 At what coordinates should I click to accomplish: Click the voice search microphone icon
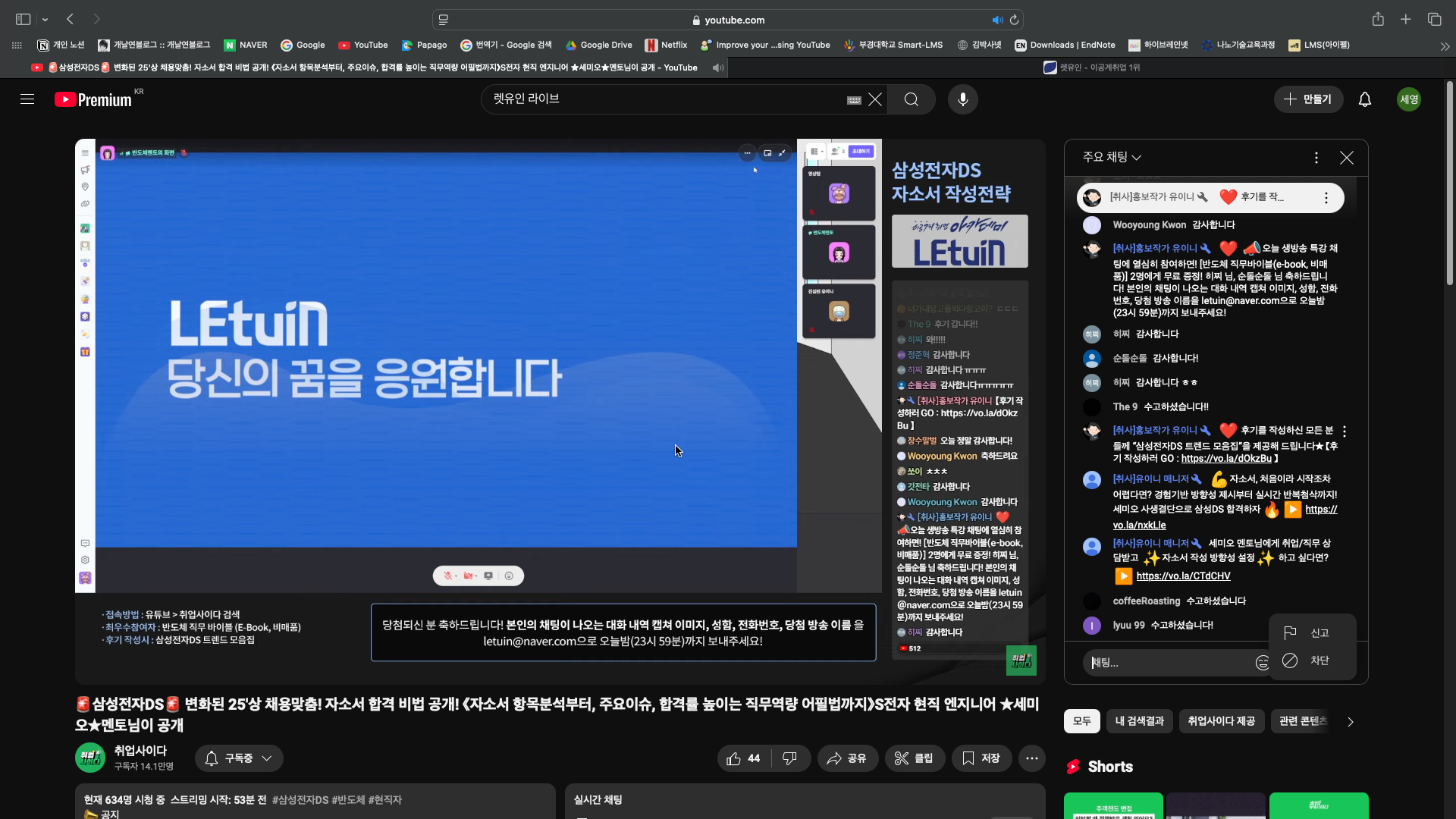pos(962,99)
